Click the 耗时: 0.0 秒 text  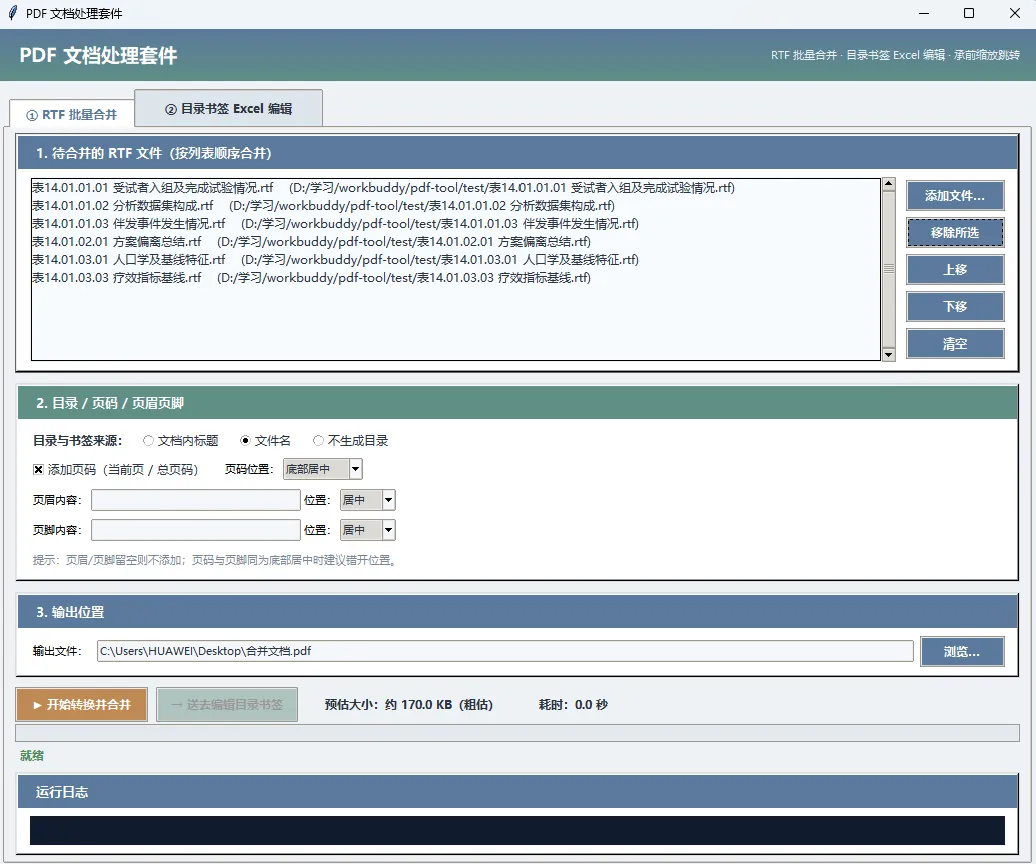(573, 705)
